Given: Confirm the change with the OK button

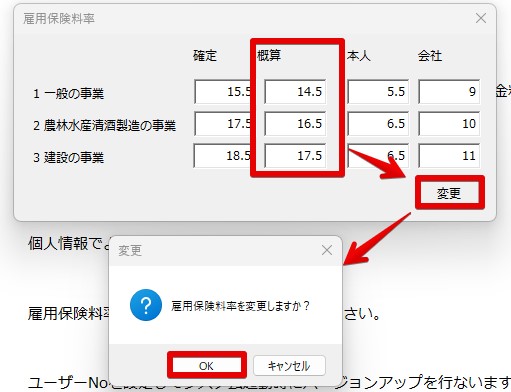Looking at the screenshot, I should 206,366.
